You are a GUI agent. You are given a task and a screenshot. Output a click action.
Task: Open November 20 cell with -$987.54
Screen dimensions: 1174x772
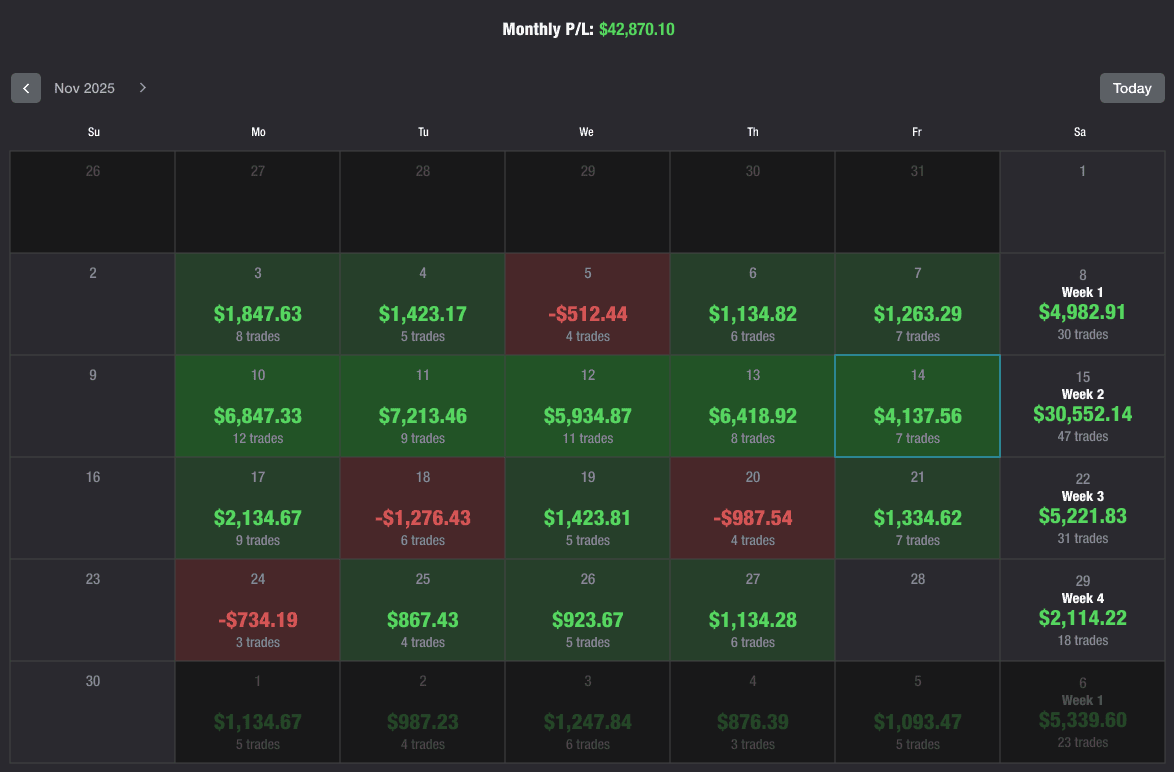click(752, 508)
